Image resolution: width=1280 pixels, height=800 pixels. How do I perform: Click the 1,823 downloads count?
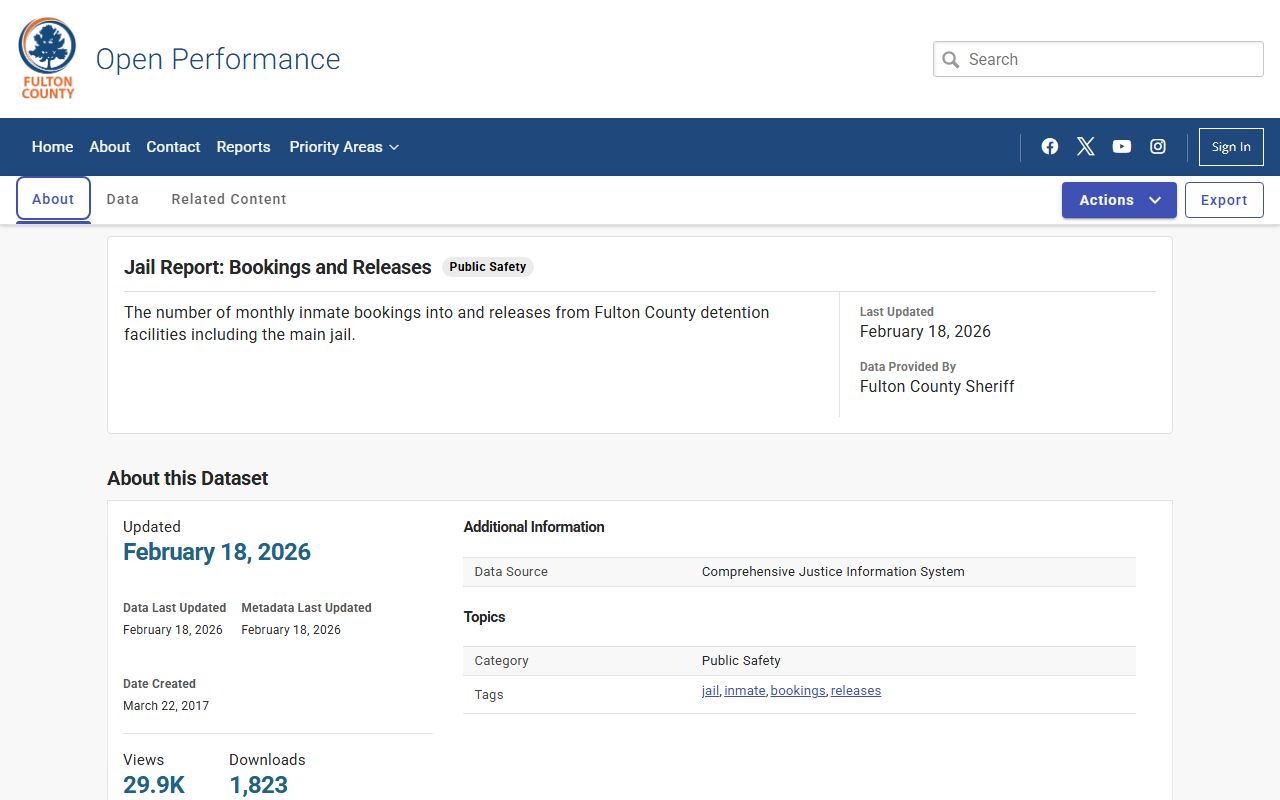pyautogui.click(x=259, y=785)
